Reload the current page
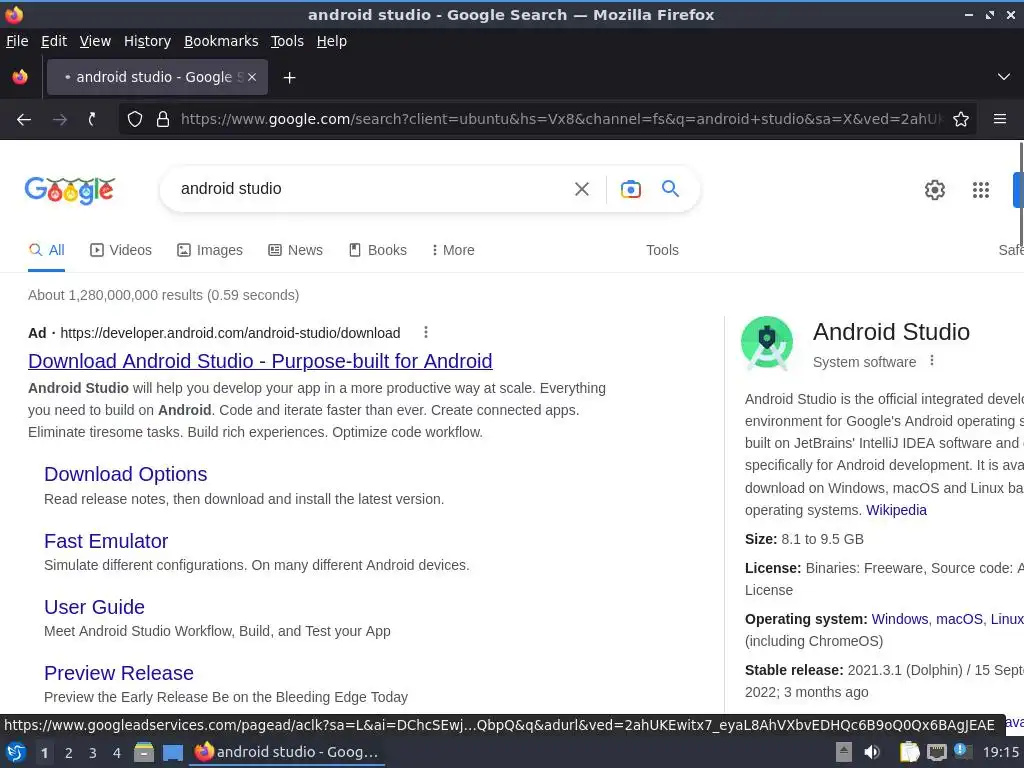The width and height of the screenshot is (1024, 768). 92,119
